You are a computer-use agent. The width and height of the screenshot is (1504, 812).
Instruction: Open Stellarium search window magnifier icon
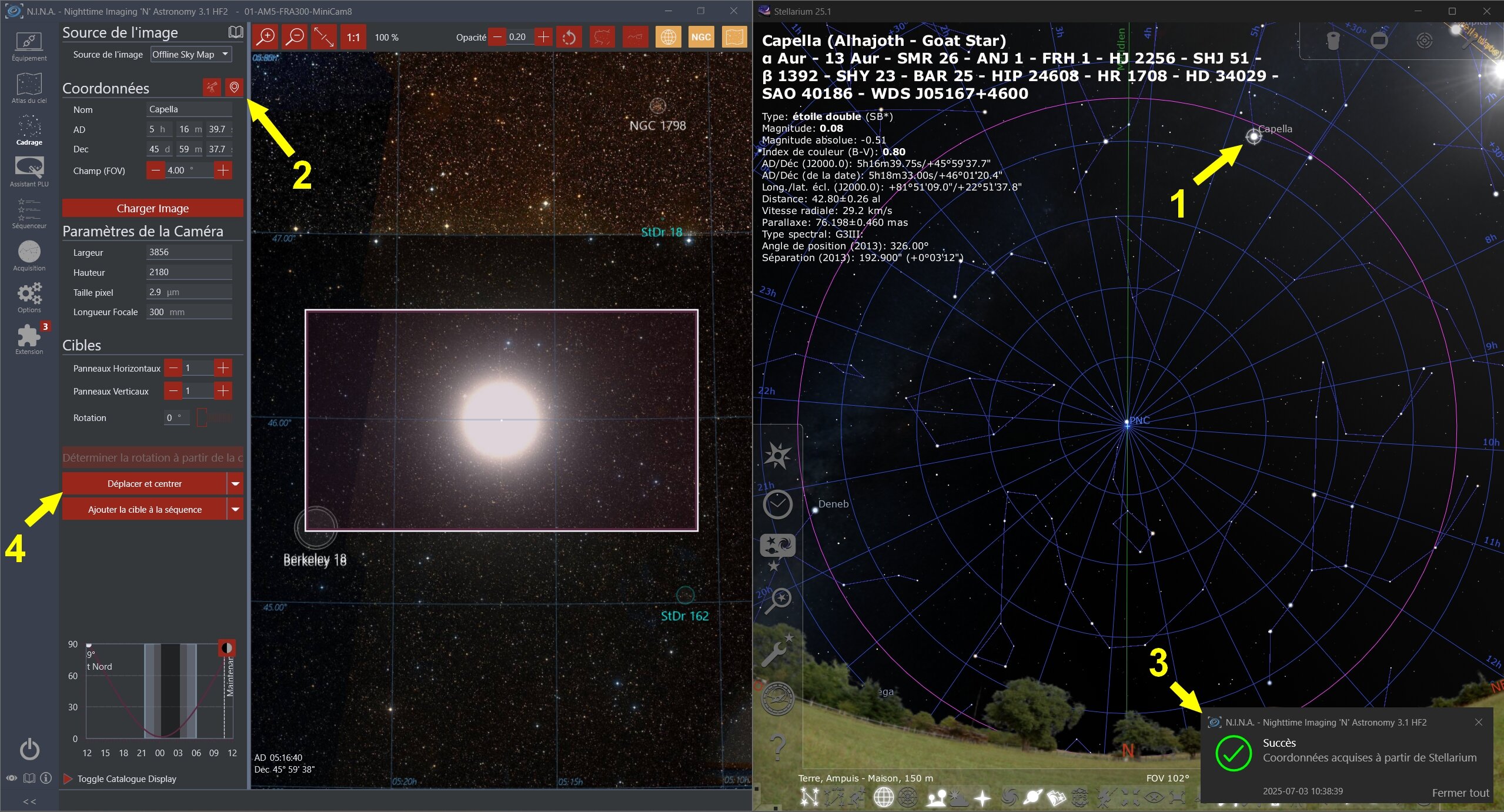point(778,601)
